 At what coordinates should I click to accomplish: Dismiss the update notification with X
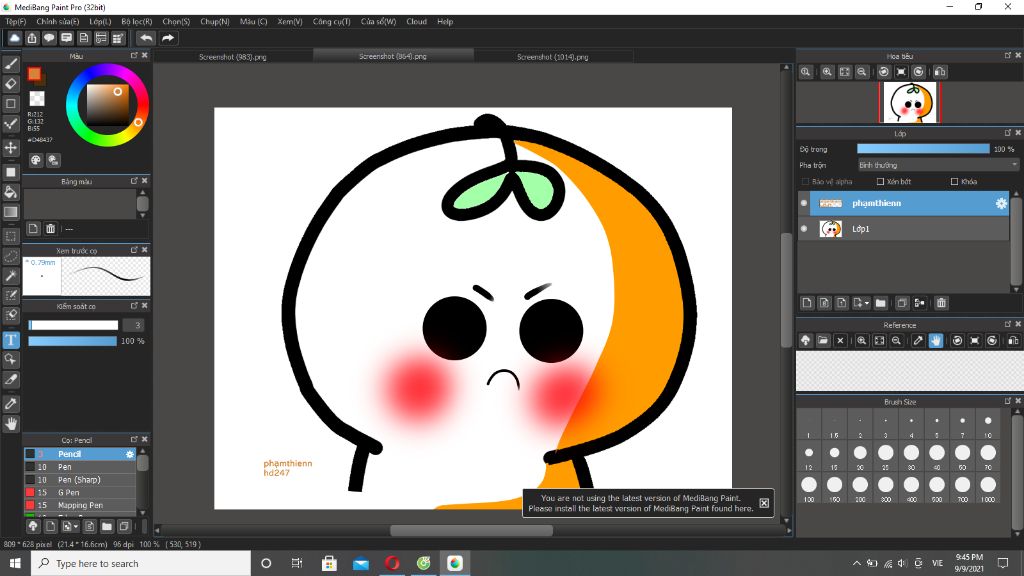(x=764, y=503)
